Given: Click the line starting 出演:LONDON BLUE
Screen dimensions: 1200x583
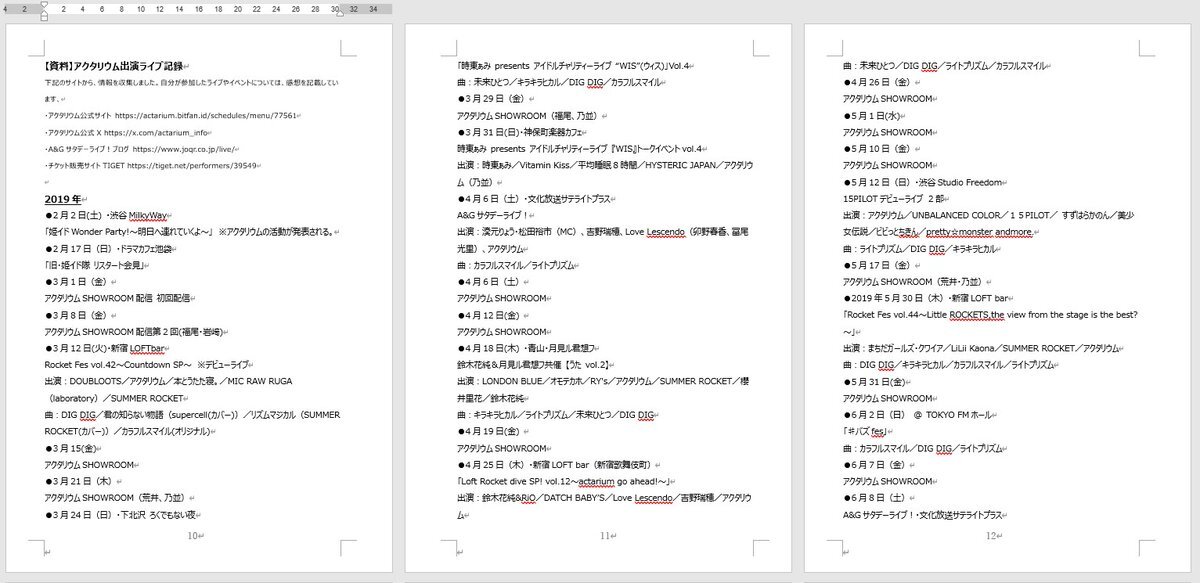Looking at the screenshot, I should (604, 382).
